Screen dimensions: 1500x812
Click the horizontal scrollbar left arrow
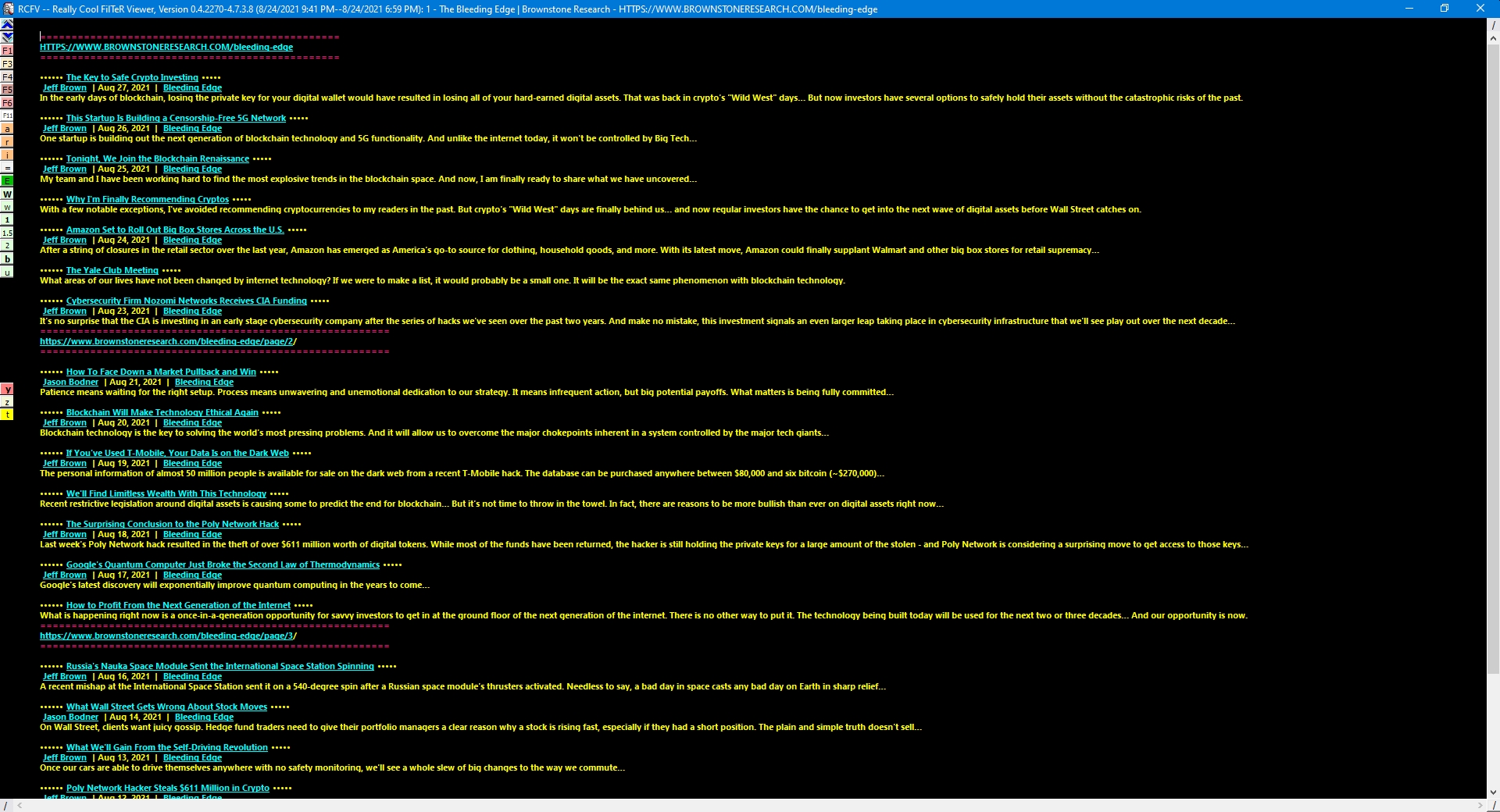click(x=20, y=805)
